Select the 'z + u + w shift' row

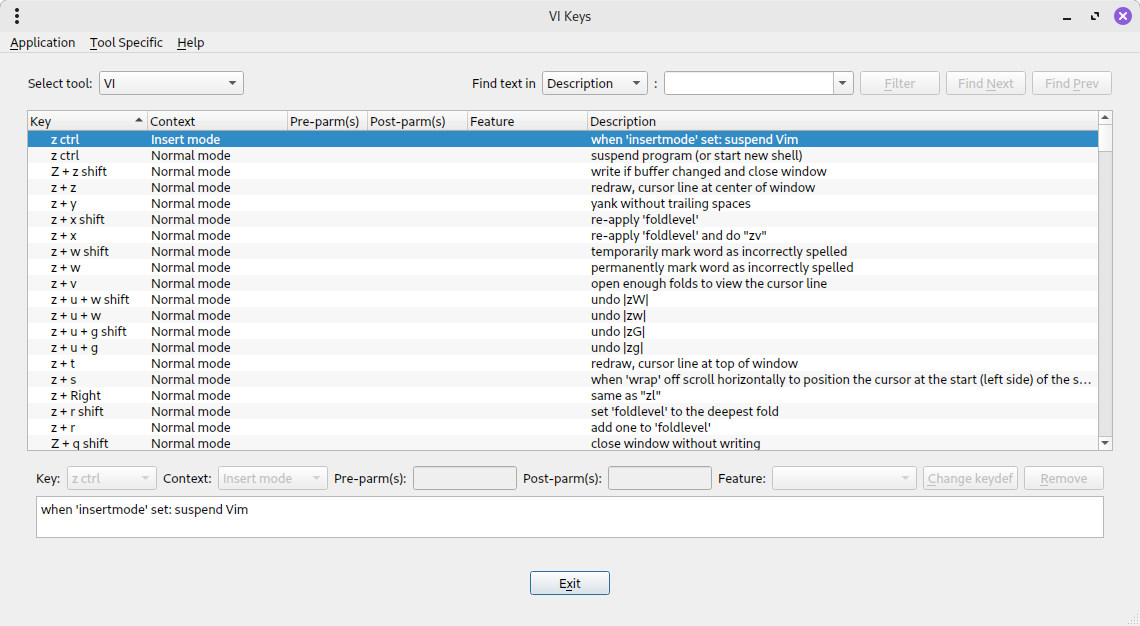click(x=563, y=299)
